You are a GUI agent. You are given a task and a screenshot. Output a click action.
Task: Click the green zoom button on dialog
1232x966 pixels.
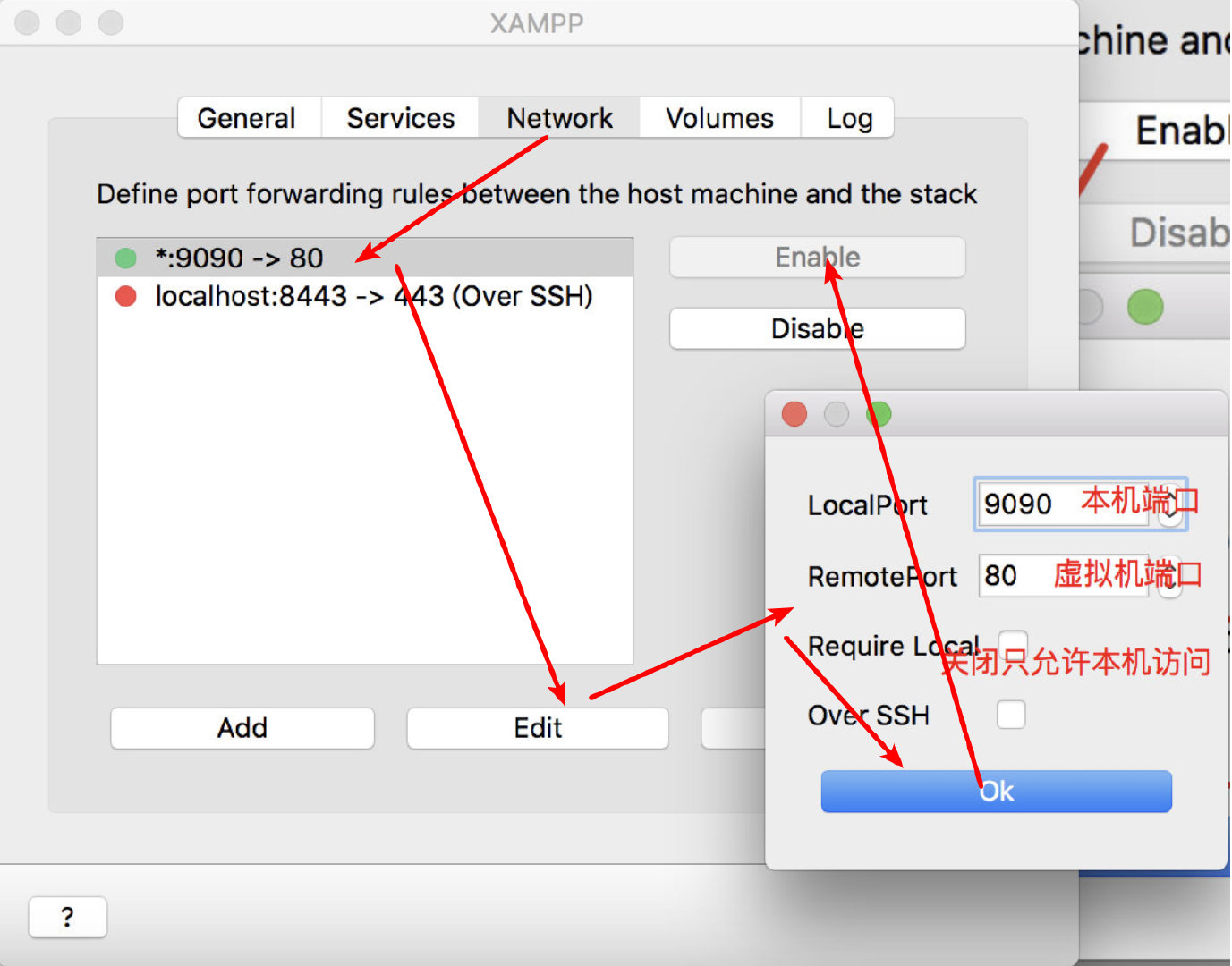[879, 414]
